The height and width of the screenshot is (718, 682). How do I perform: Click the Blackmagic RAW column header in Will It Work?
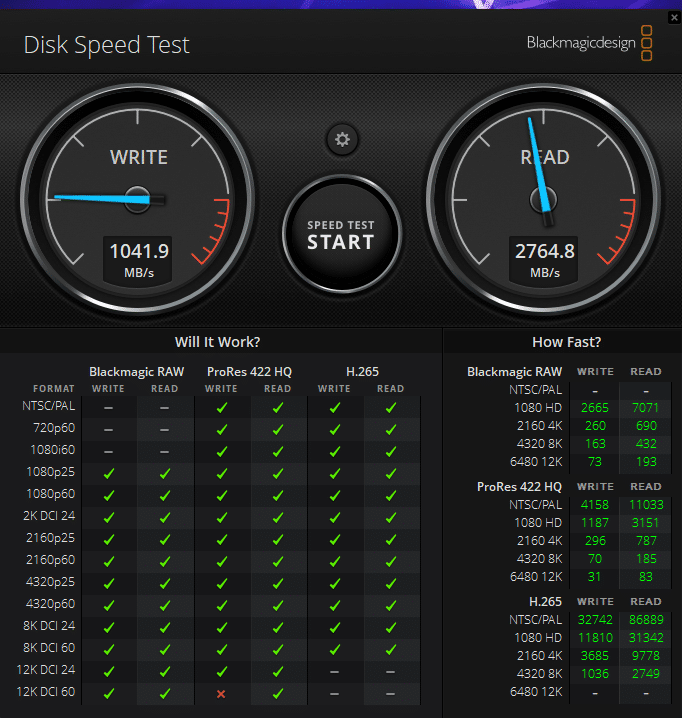[x=136, y=371]
